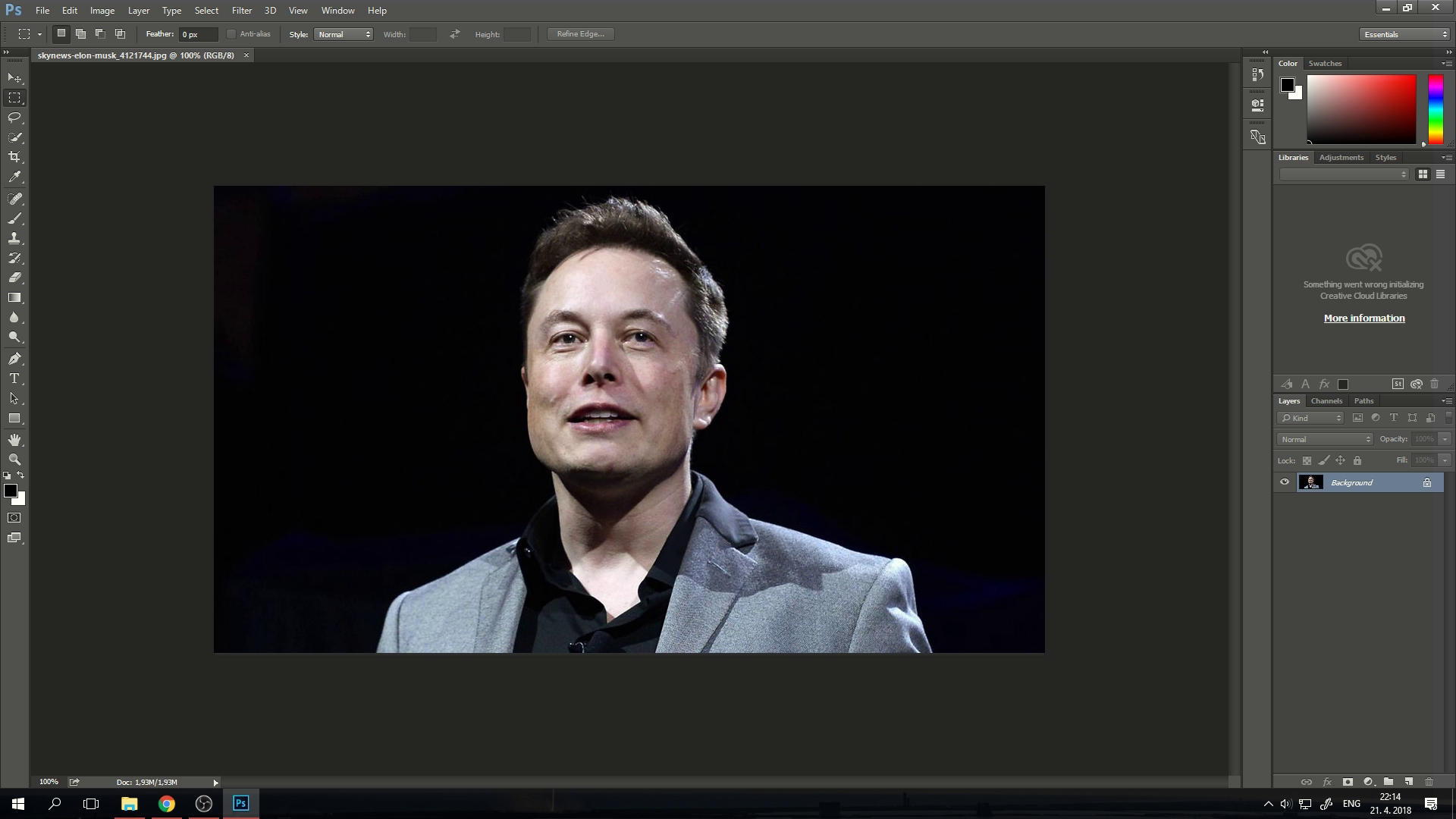Select the Clone Stamp tool
The width and height of the screenshot is (1456, 819).
click(x=14, y=238)
